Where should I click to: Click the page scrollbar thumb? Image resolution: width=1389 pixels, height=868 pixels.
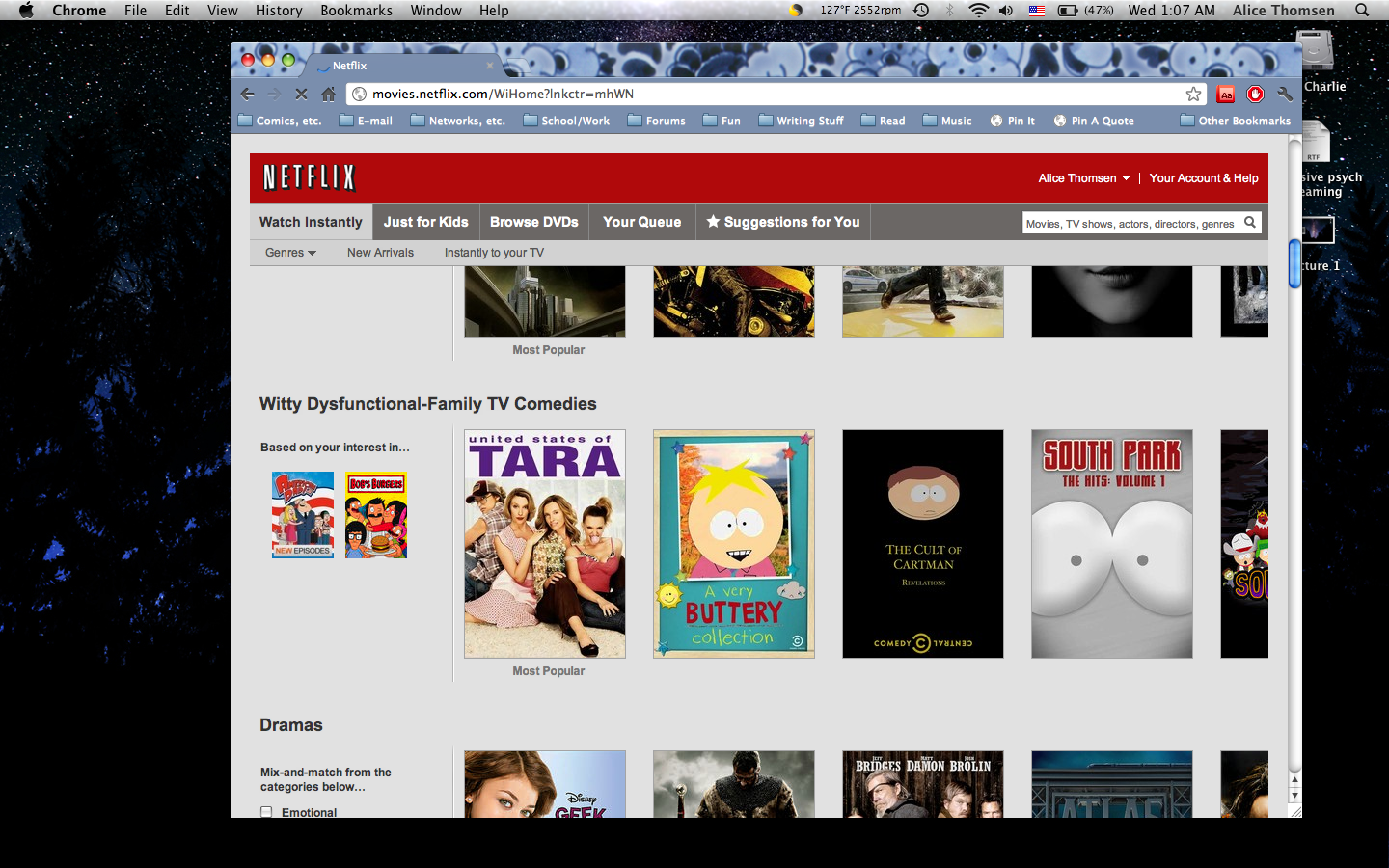coord(1294,263)
